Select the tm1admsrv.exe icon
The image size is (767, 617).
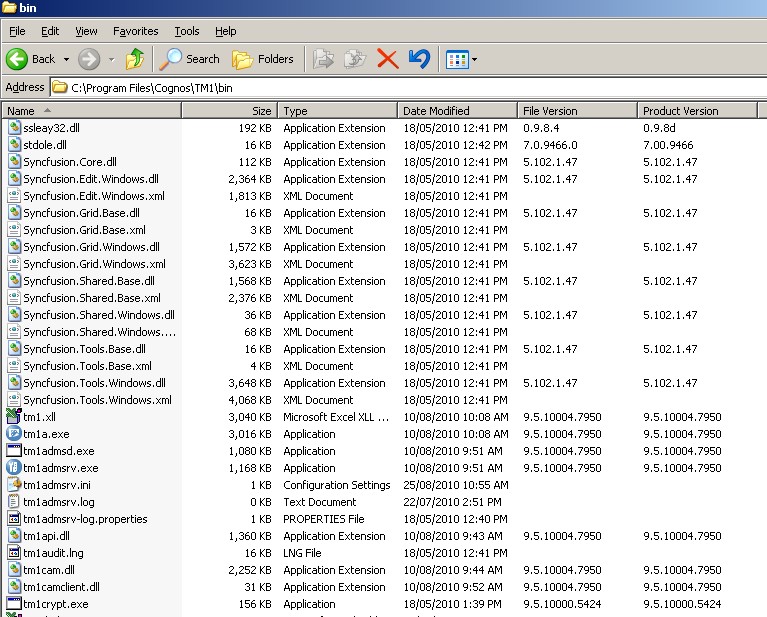point(14,468)
